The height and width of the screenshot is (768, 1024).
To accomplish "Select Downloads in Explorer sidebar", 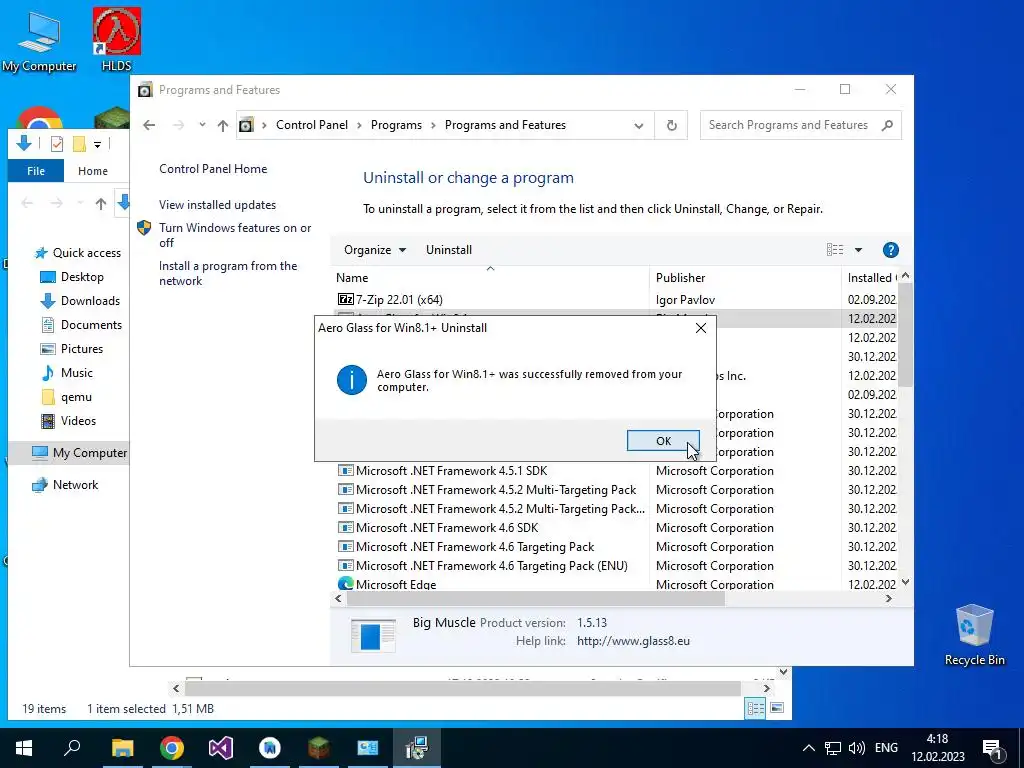I will point(80,301).
